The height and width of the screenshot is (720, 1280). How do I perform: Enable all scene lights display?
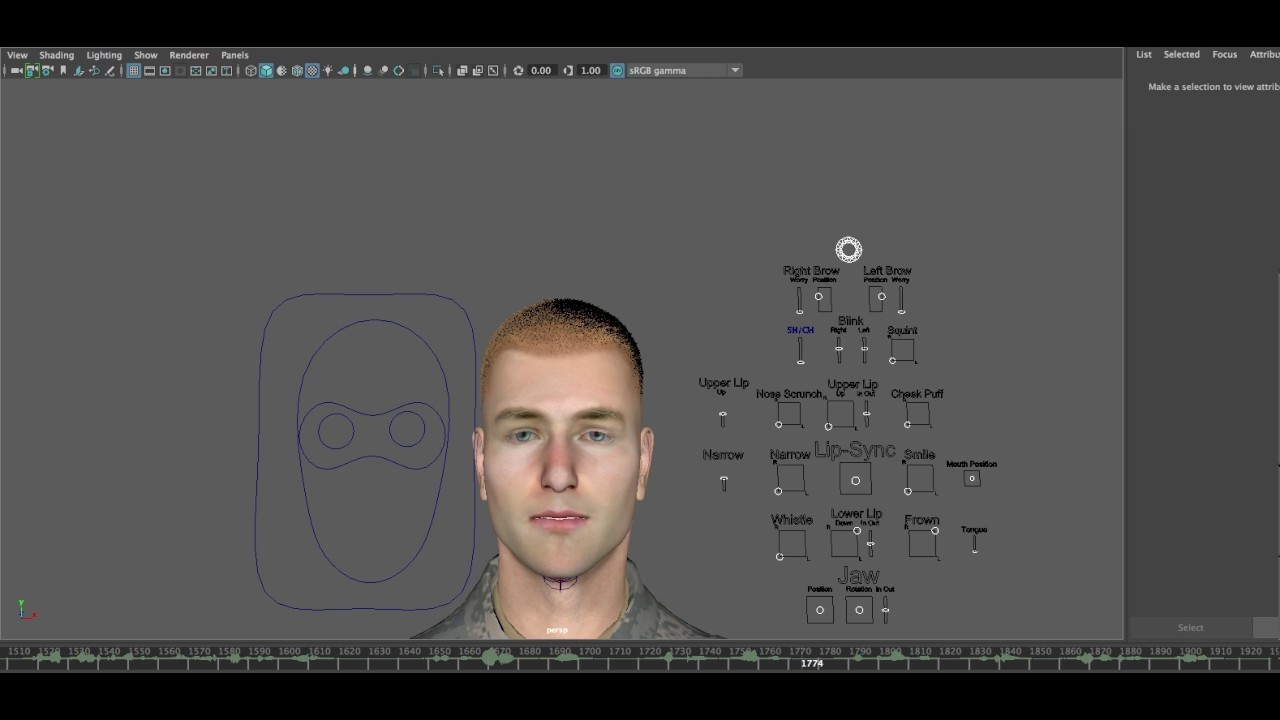click(327, 70)
